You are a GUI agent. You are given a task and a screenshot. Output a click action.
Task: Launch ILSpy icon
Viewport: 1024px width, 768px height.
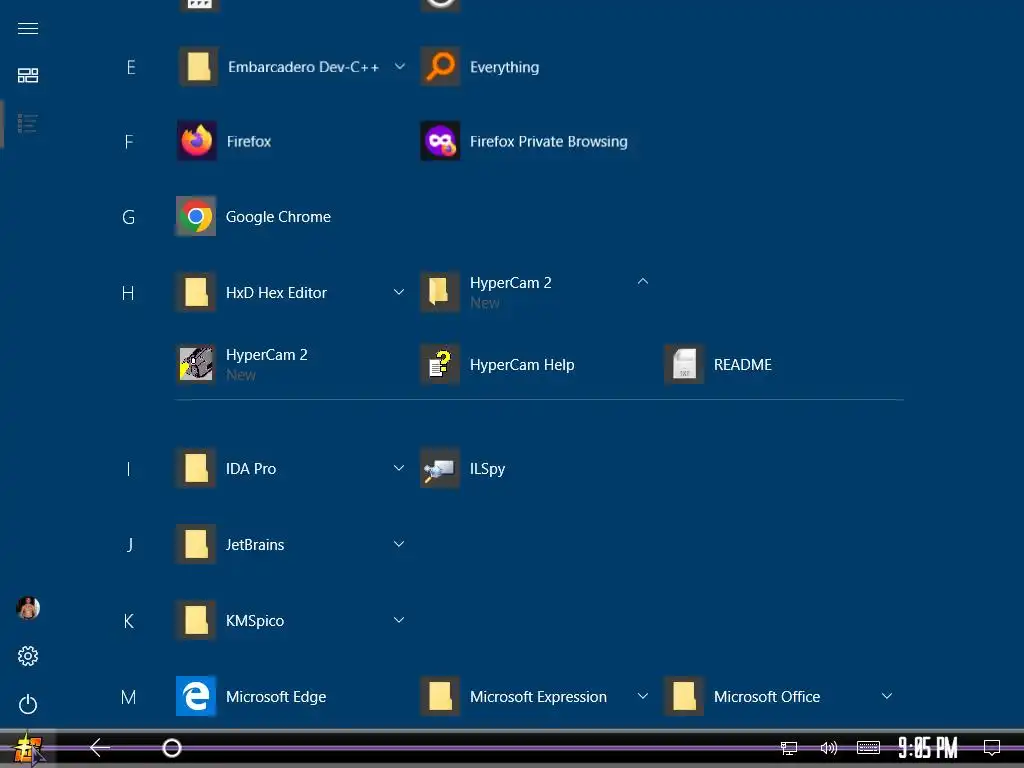(x=440, y=468)
